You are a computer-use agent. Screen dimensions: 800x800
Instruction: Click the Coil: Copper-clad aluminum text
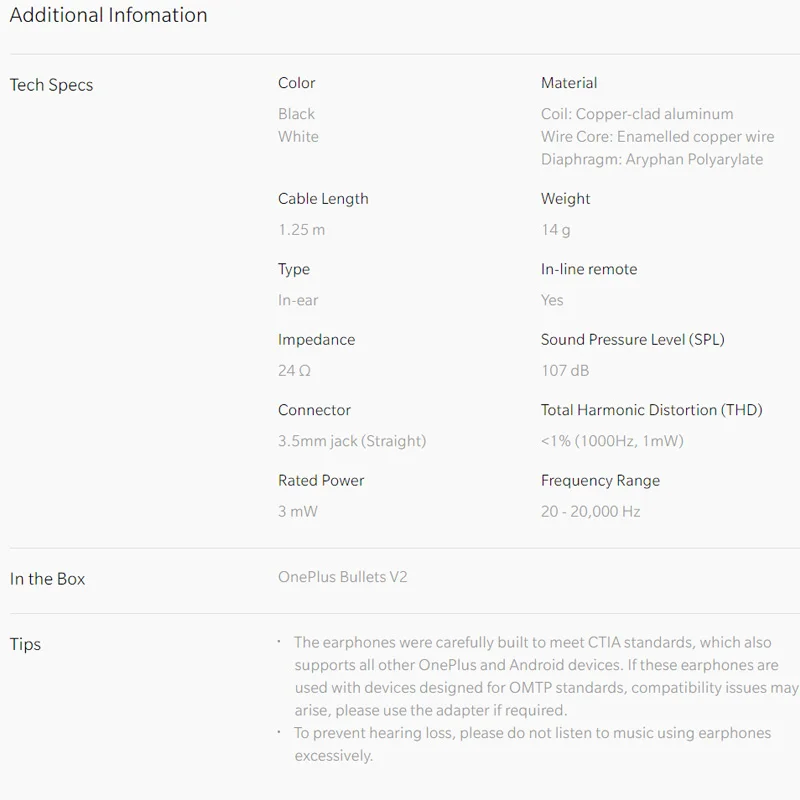click(637, 114)
